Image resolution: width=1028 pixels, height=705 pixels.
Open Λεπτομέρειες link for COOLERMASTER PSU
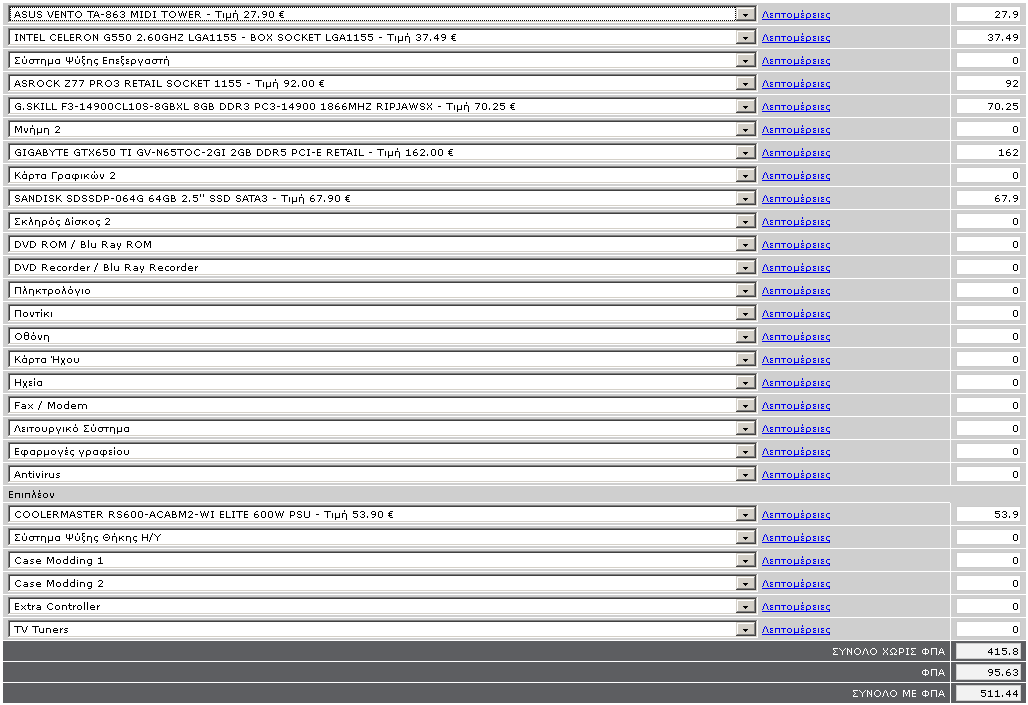click(796, 514)
